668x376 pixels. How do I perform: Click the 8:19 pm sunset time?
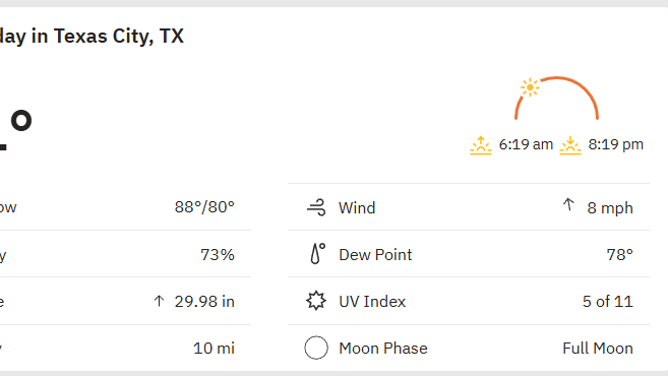tap(616, 144)
